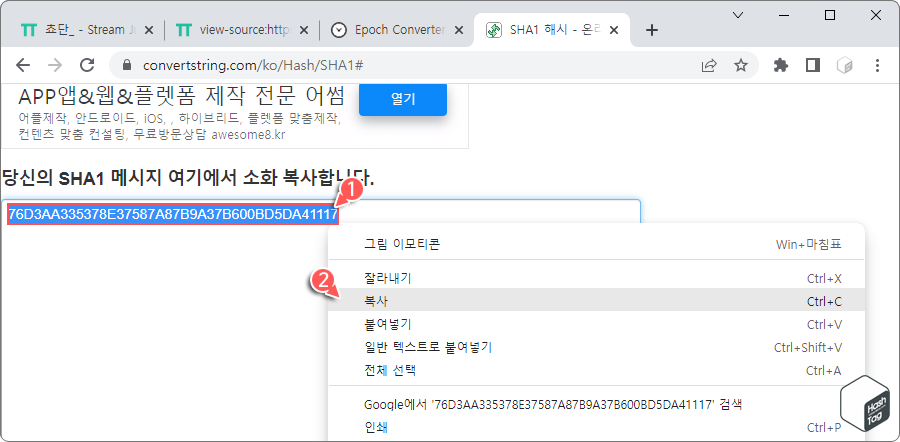Open the profile avatar menu

(845, 65)
